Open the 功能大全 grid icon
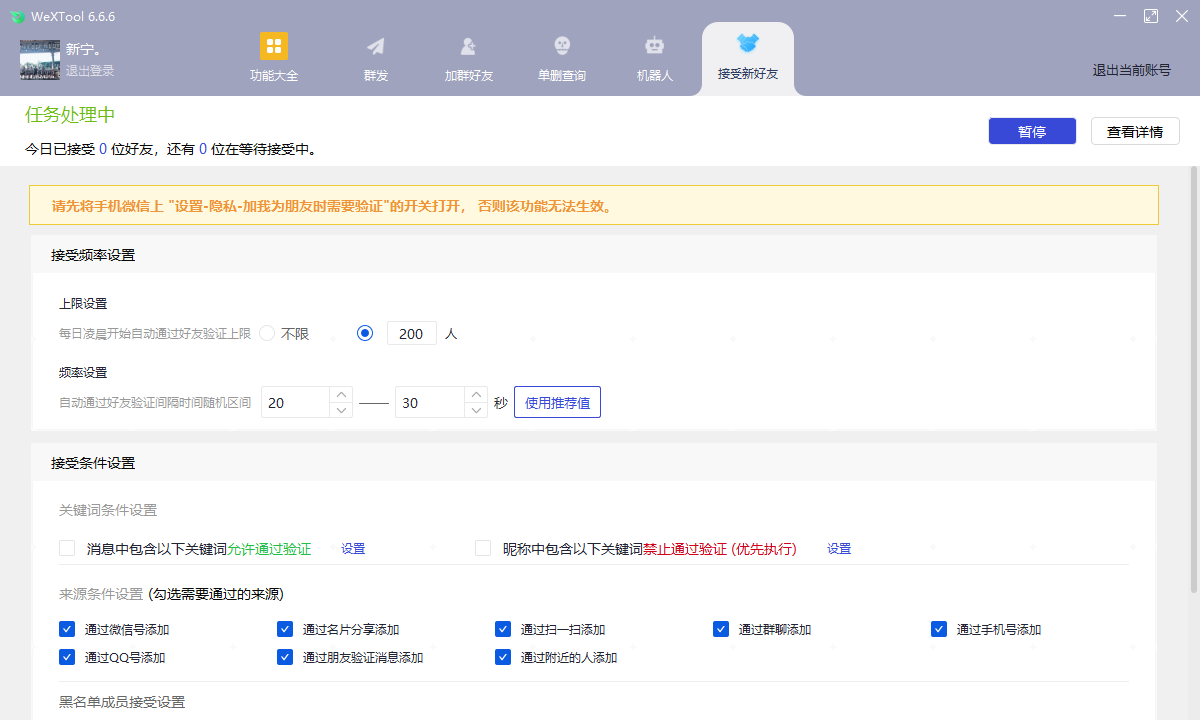This screenshot has height=720, width=1200. [x=273, y=46]
